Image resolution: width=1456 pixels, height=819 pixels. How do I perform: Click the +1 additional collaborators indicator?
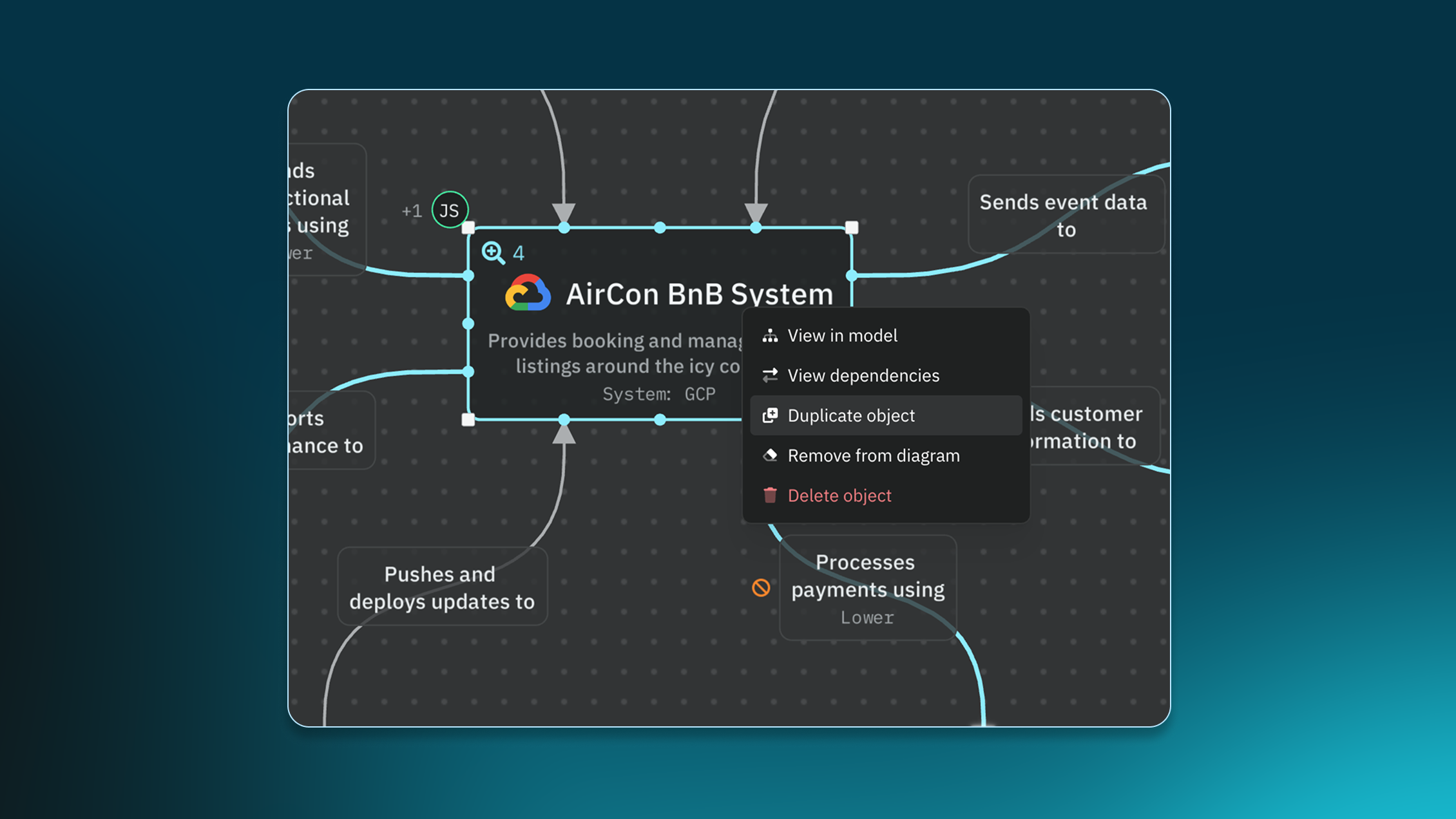click(x=411, y=211)
